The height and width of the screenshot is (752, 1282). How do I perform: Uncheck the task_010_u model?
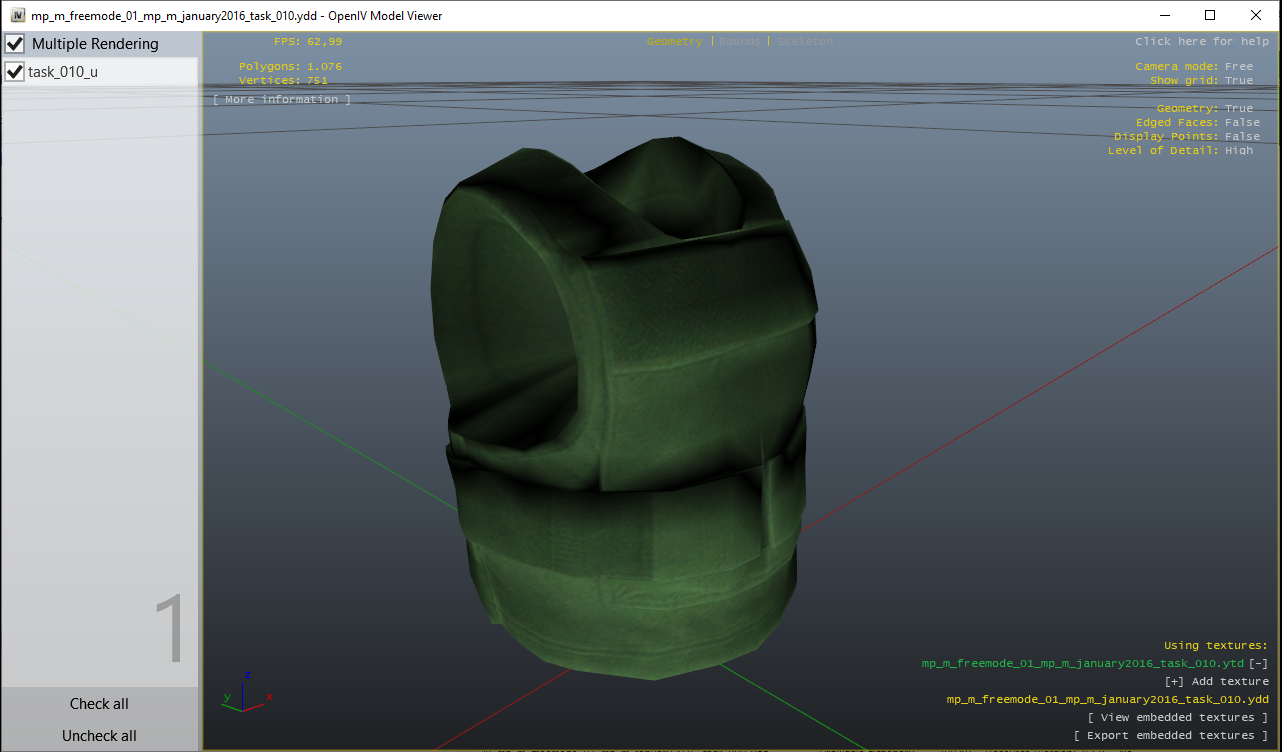point(14,71)
